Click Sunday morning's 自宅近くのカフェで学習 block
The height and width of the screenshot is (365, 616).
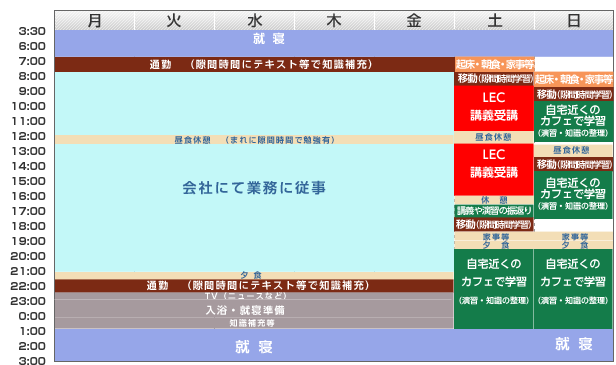(574, 121)
